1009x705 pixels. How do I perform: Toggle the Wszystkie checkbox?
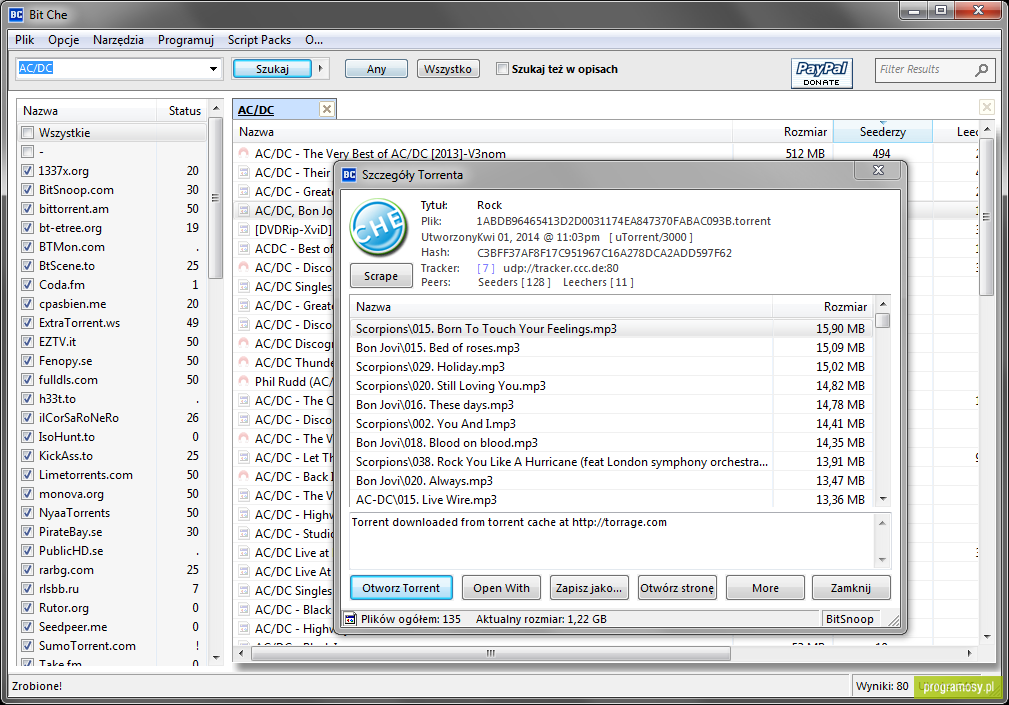click(x=28, y=133)
